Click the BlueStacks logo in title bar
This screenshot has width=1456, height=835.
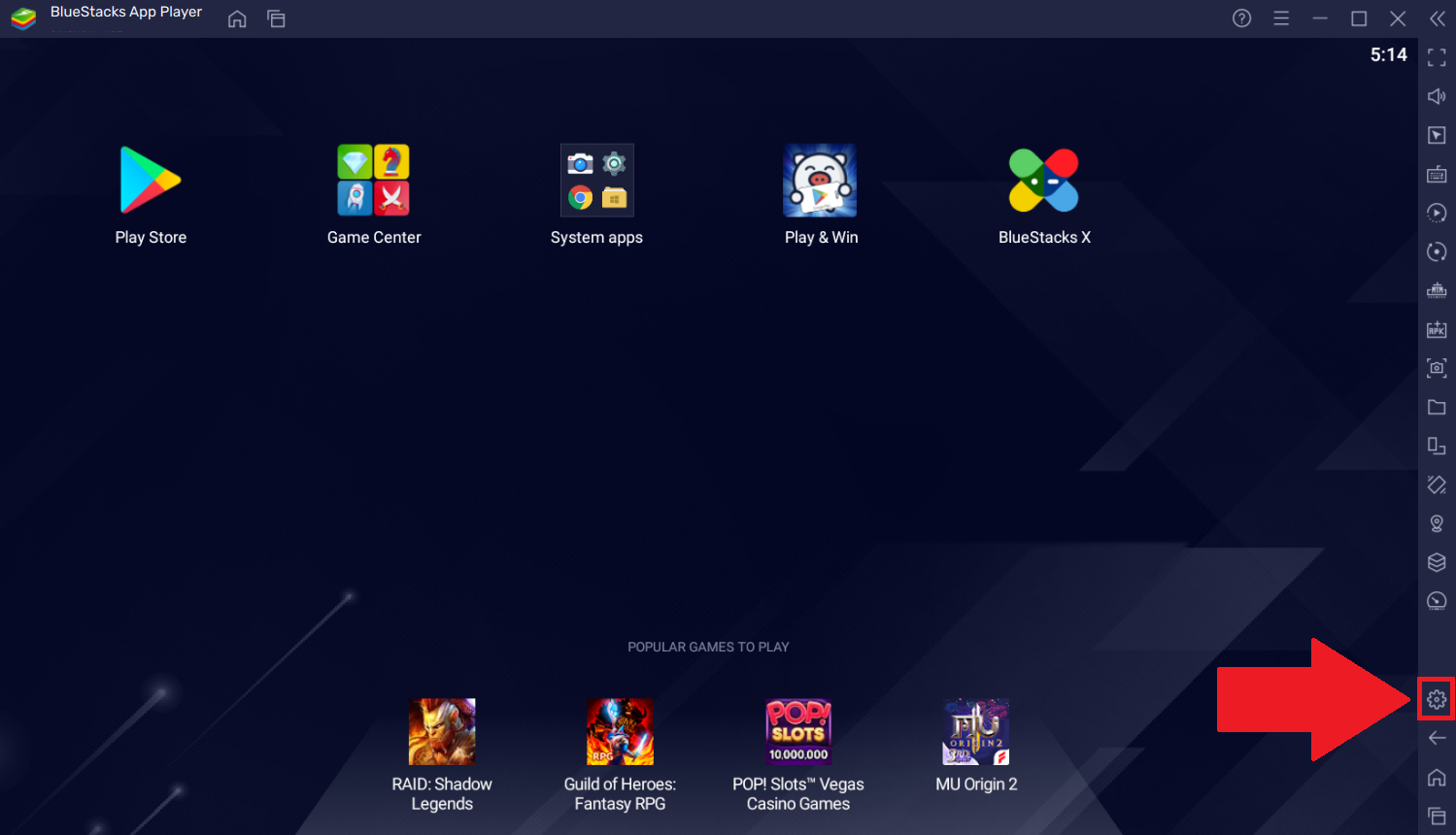click(23, 18)
